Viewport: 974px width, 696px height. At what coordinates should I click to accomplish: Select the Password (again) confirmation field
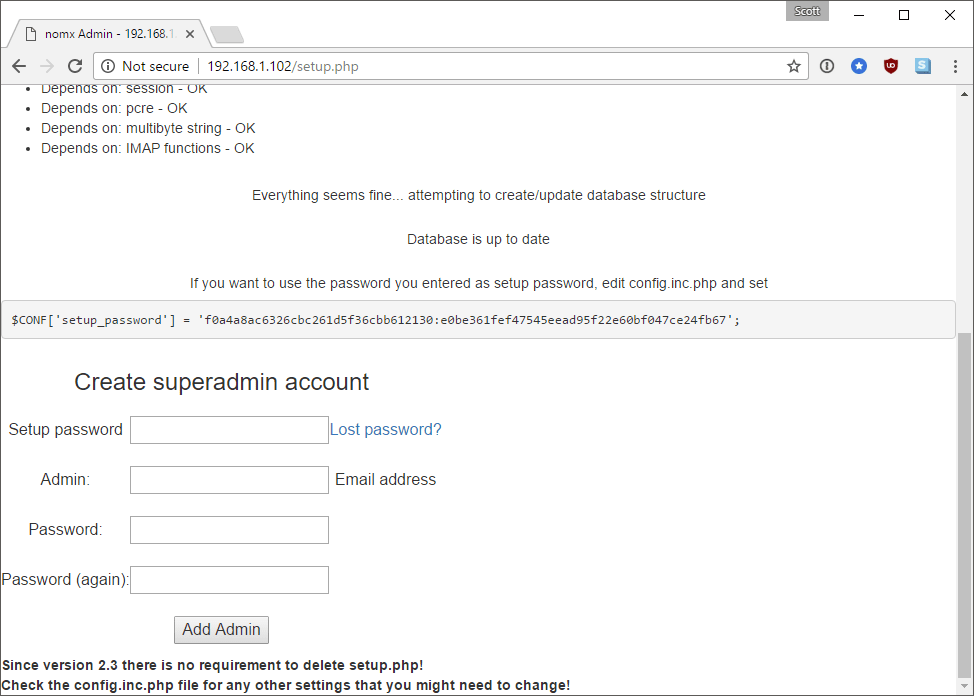tap(228, 579)
